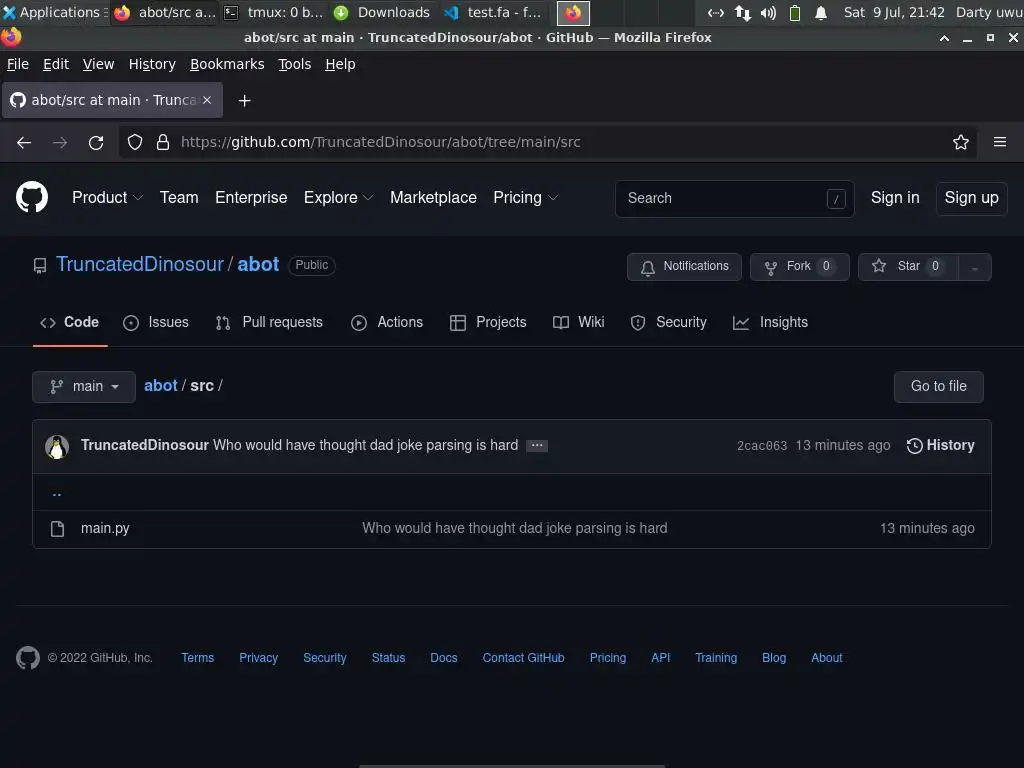Focus the GitHub Search field

[x=735, y=199]
